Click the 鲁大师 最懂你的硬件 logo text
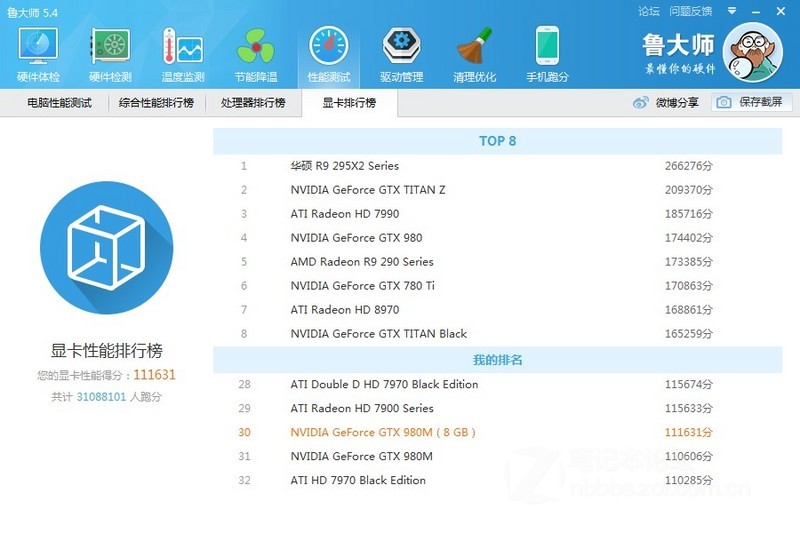Viewport: 800px width, 533px height. pos(679,54)
